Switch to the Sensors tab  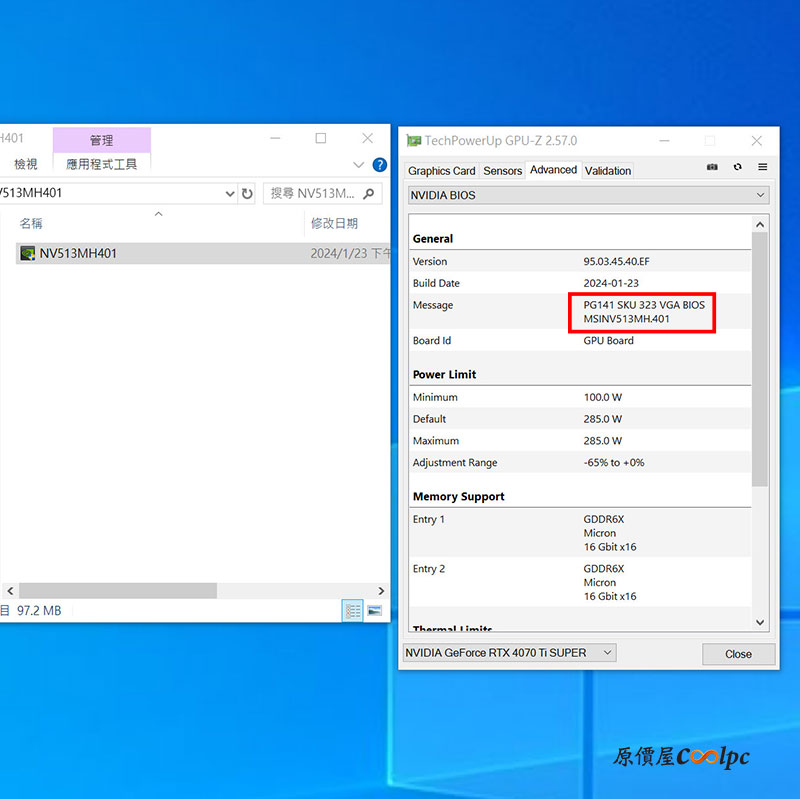pyautogui.click(x=503, y=171)
